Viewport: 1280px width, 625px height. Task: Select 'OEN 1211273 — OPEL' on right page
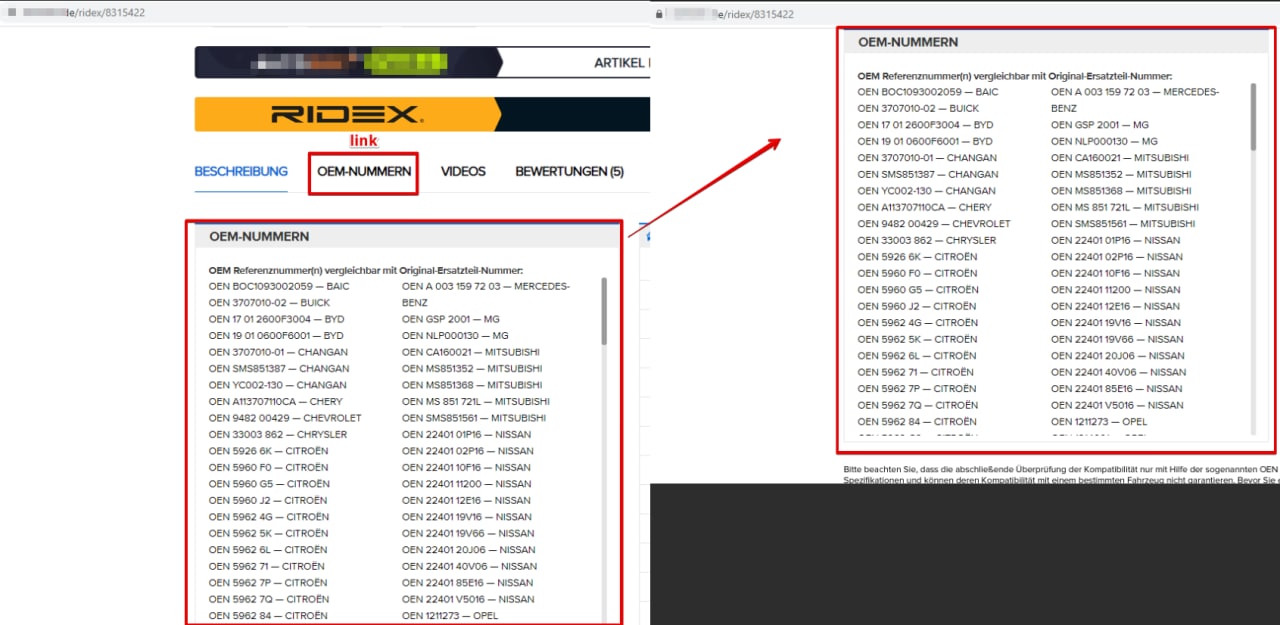1099,421
